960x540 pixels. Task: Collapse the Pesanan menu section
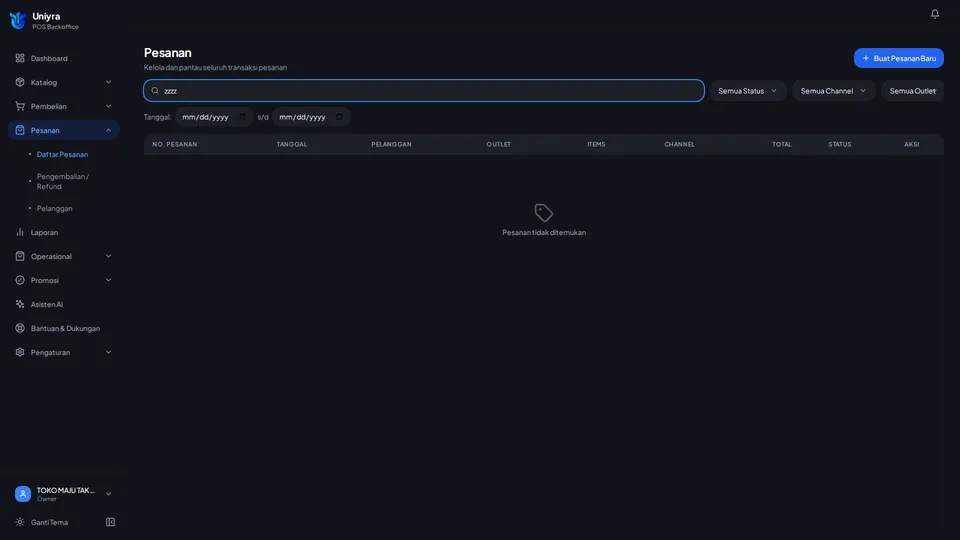pyautogui.click(x=108, y=130)
